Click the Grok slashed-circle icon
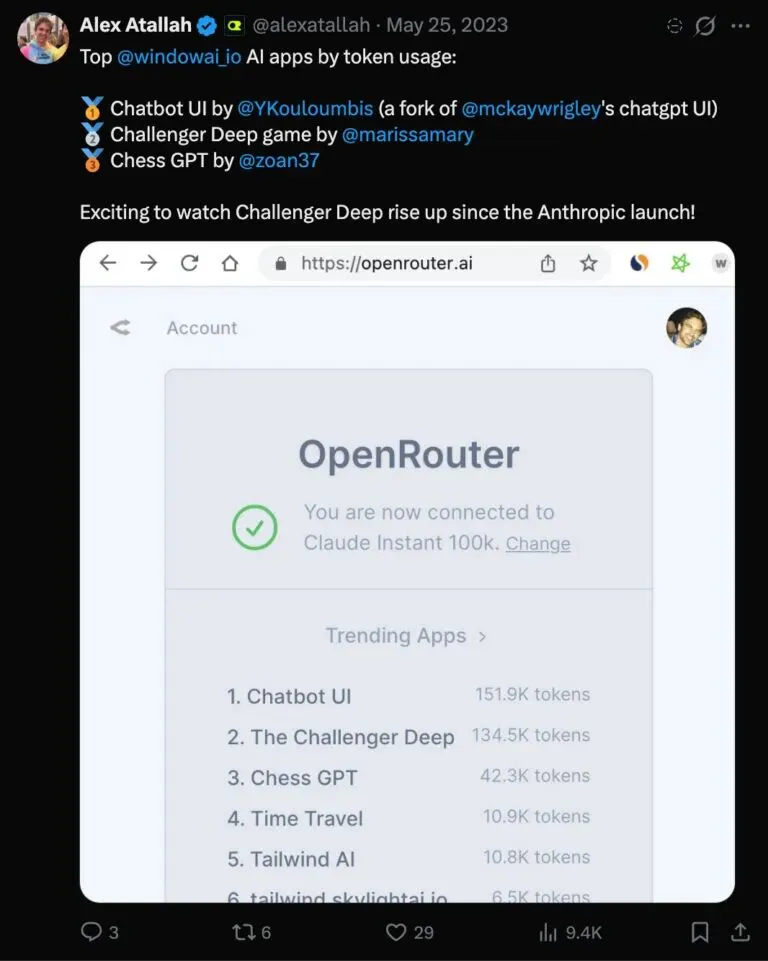This screenshot has width=768, height=961. 705,26
